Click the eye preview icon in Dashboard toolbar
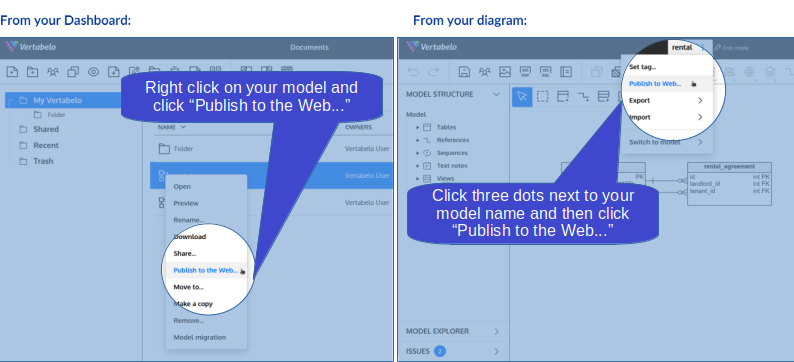The width and height of the screenshot is (794, 362). coord(93,71)
